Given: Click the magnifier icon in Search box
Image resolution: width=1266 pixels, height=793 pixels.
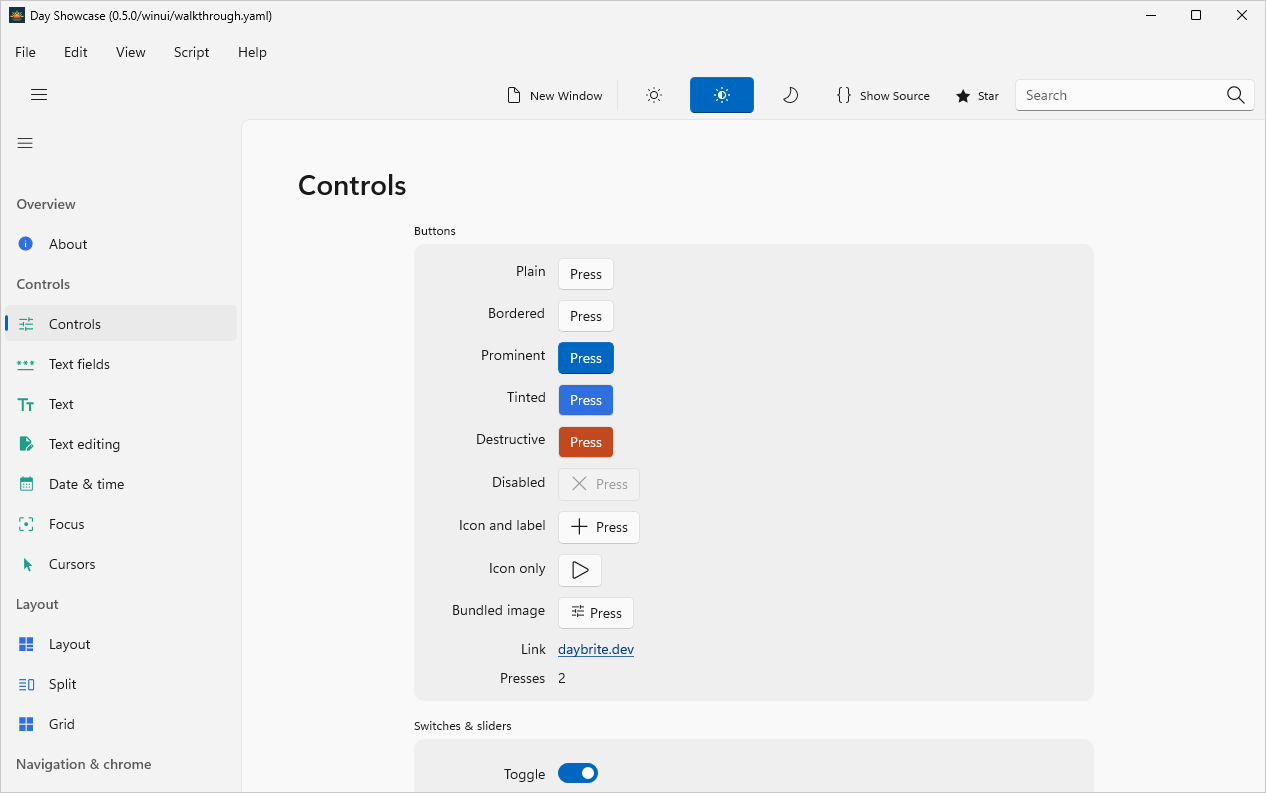Looking at the screenshot, I should (1235, 95).
